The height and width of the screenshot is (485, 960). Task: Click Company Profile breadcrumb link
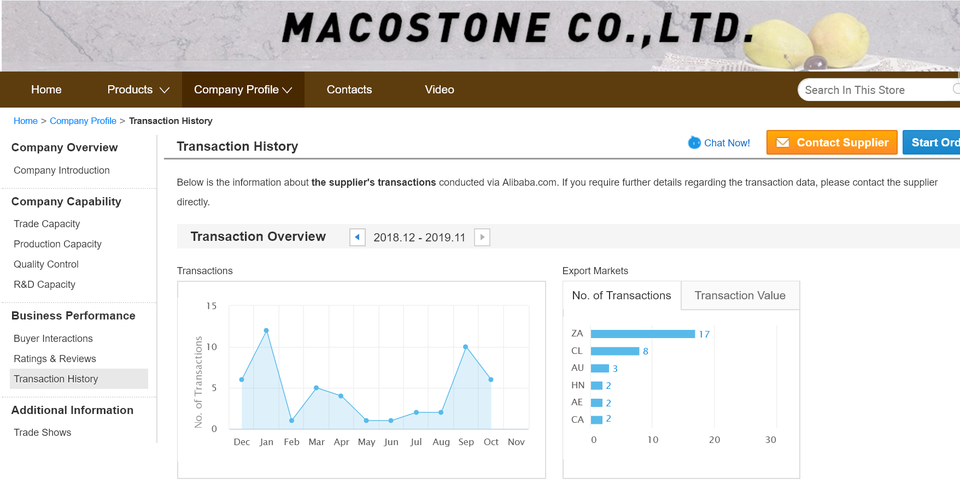click(83, 121)
